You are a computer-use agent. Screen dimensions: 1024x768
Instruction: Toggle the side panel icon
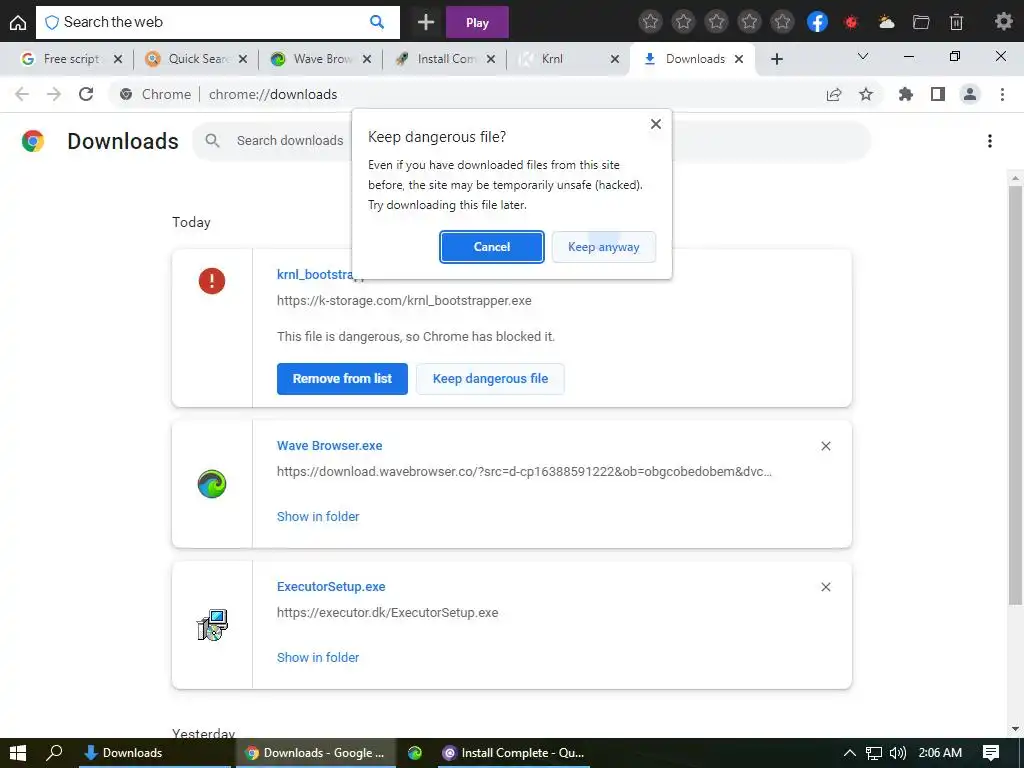pyautogui.click(x=938, y=95)
